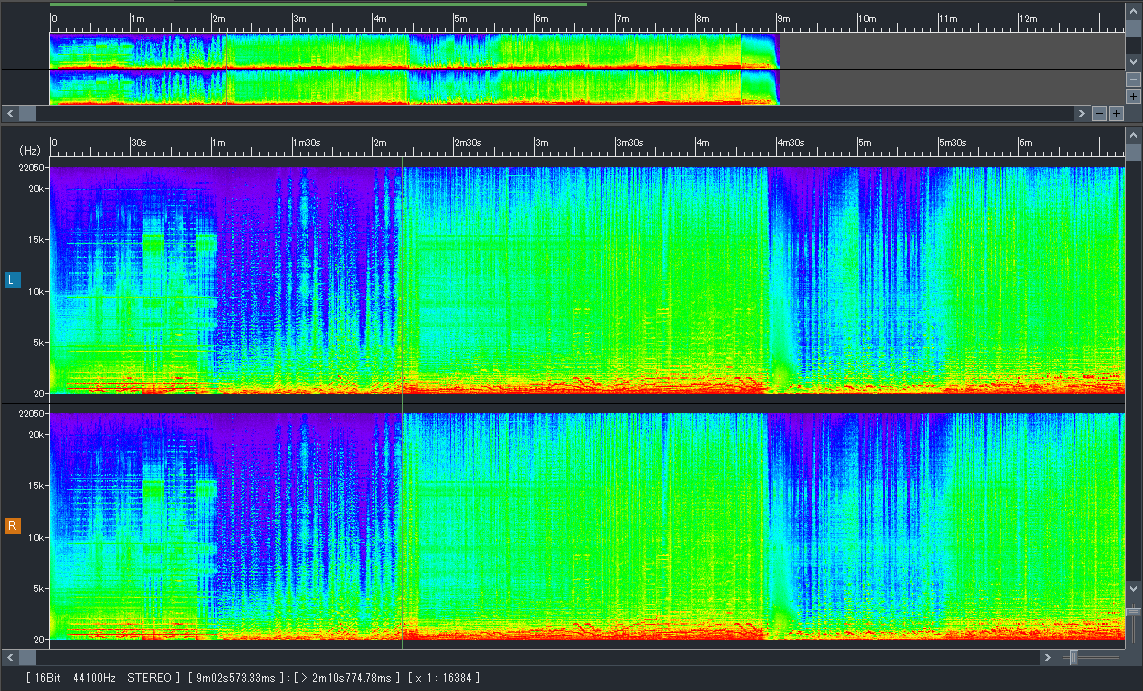
Task: Click the horizontal zoom-out minus button in overview
Action: tap(1099, 114)
